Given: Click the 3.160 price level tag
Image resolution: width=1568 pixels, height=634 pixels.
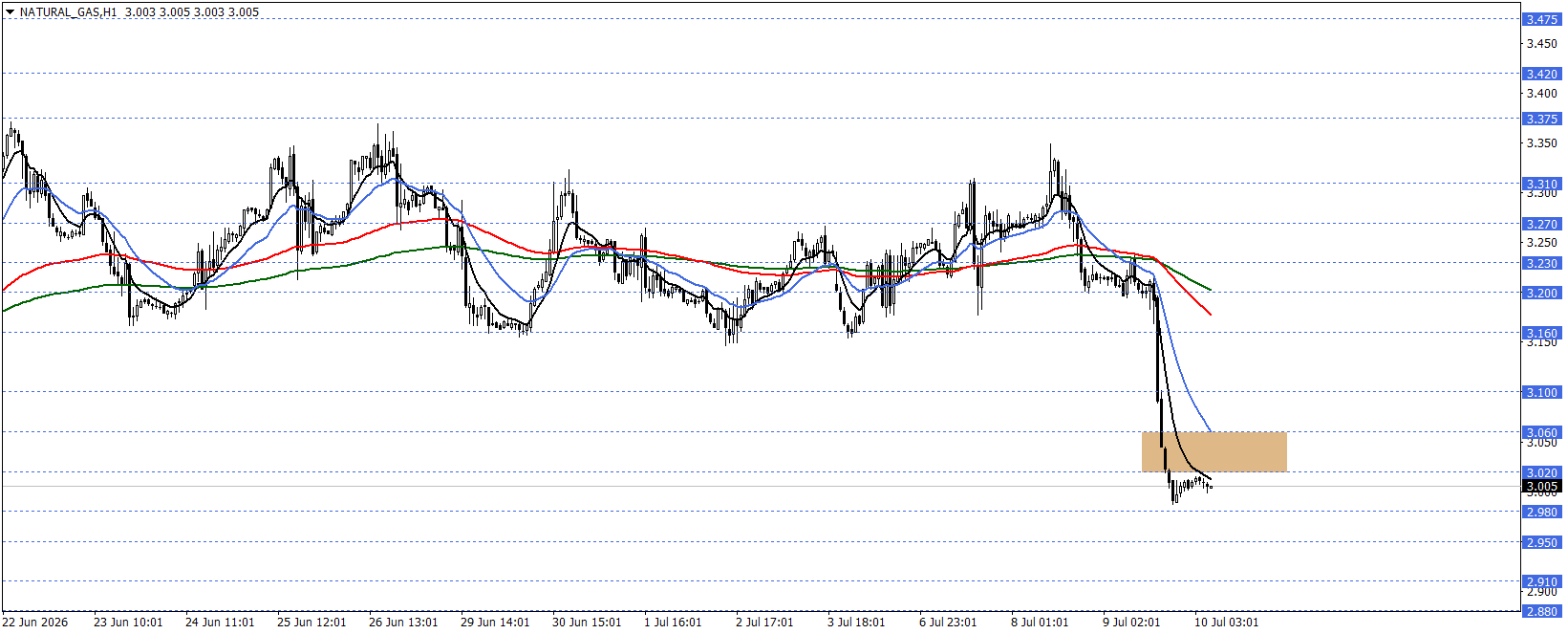Looking at the screenshot, I should pyautogui.click(x=1541, y=333).
